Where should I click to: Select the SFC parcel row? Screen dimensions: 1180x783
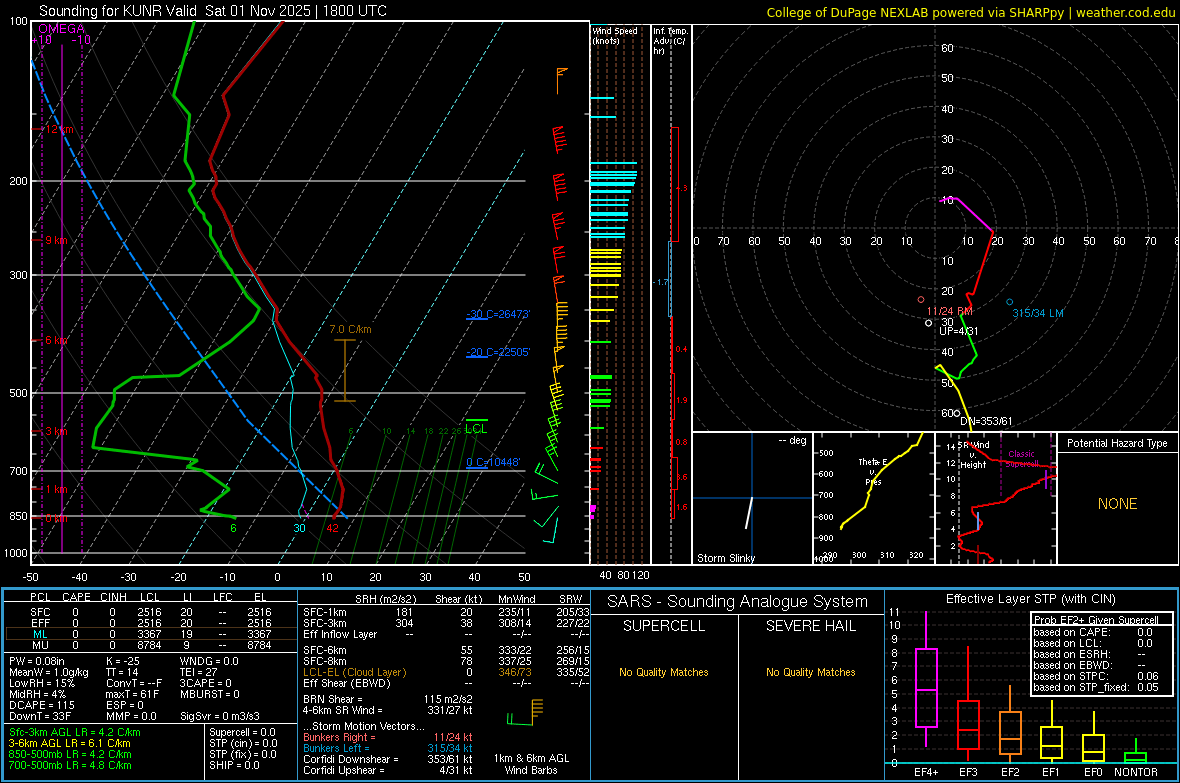tap(151, 612)
